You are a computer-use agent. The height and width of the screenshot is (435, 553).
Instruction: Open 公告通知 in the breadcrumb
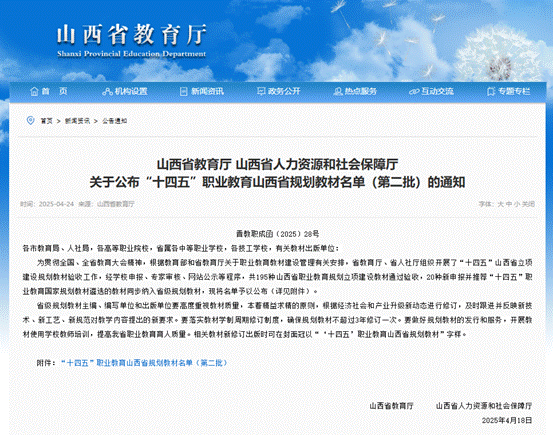tap(115, 121)
